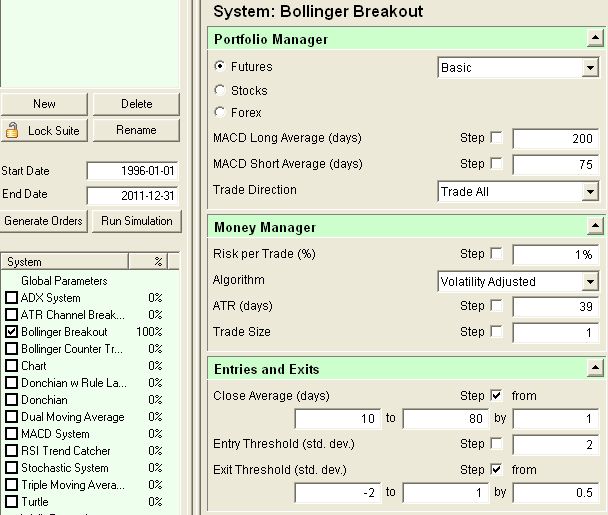This screenshot has height=515, width=608.
Task: Collapse the Portfolio Manager section
Action: [595, 38]
